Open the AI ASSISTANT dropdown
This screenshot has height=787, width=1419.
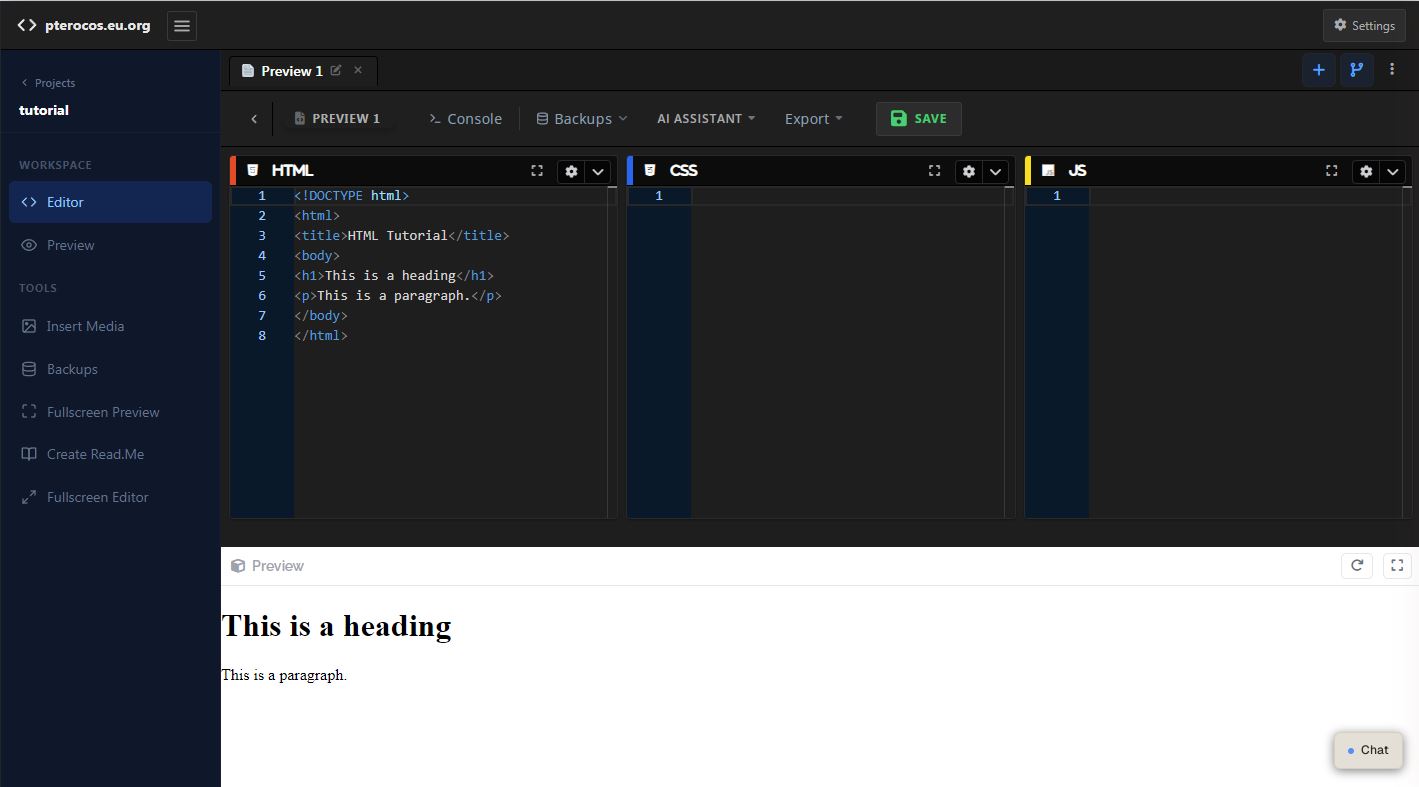pos(706,119)
